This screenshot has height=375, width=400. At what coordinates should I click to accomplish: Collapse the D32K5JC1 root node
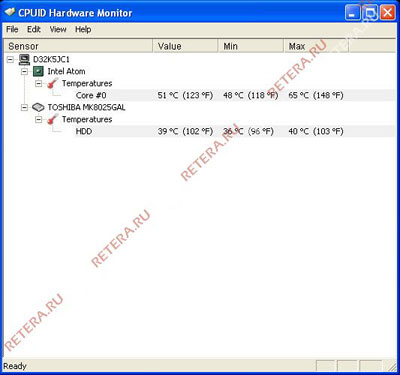pos(10,60)
